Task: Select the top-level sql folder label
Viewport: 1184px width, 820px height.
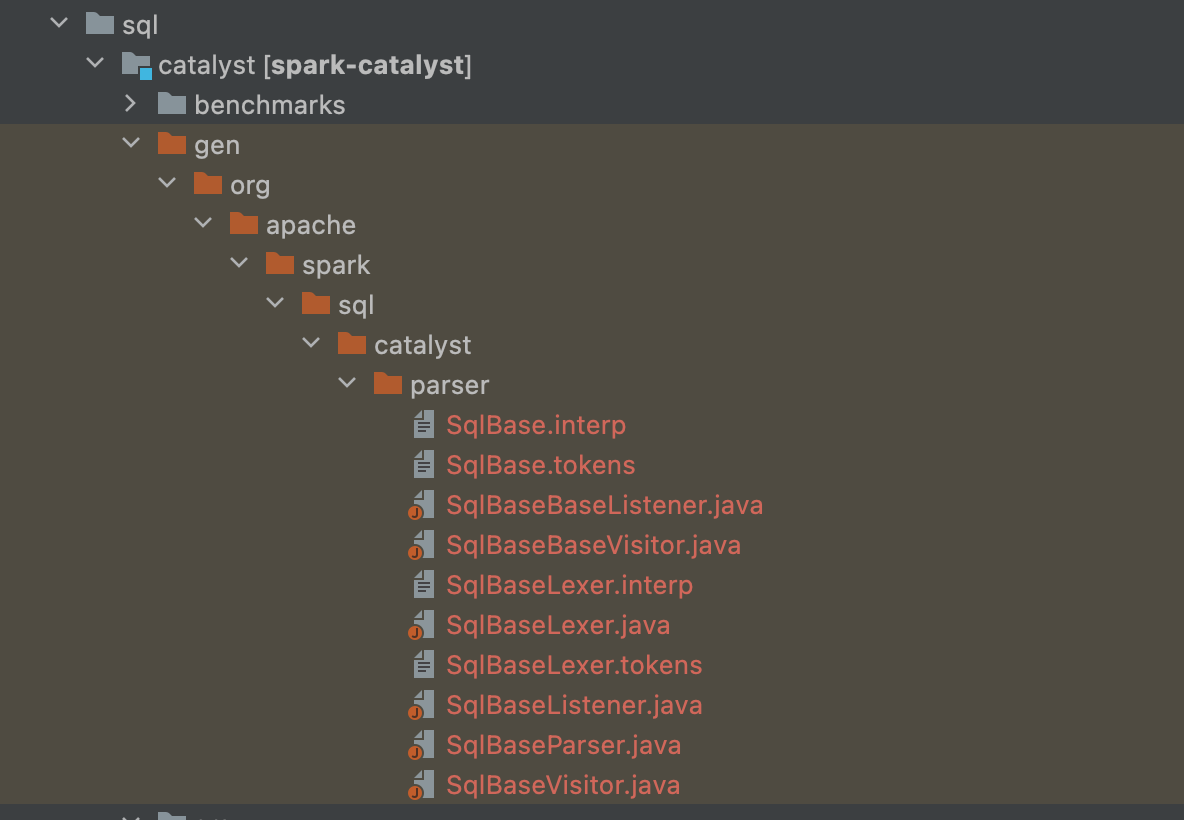Action: 140,25
